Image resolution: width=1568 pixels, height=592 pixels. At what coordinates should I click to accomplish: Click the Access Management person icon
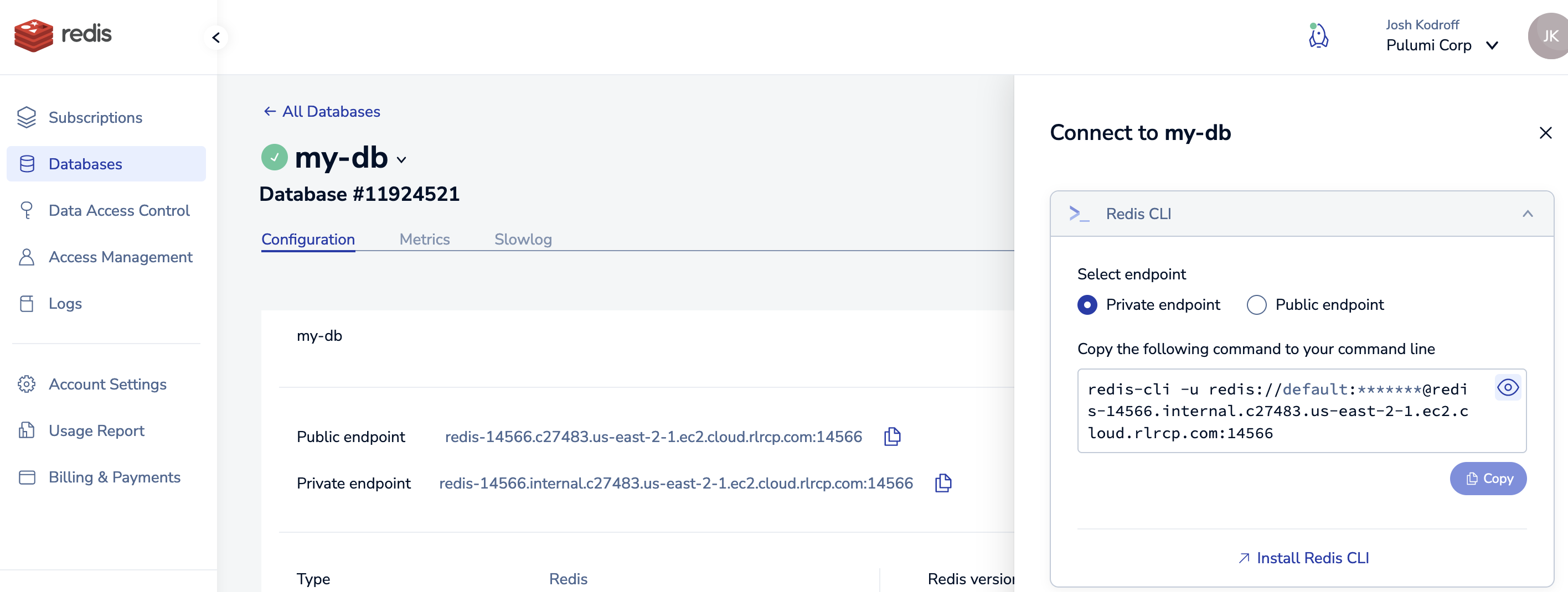point(26,257)
